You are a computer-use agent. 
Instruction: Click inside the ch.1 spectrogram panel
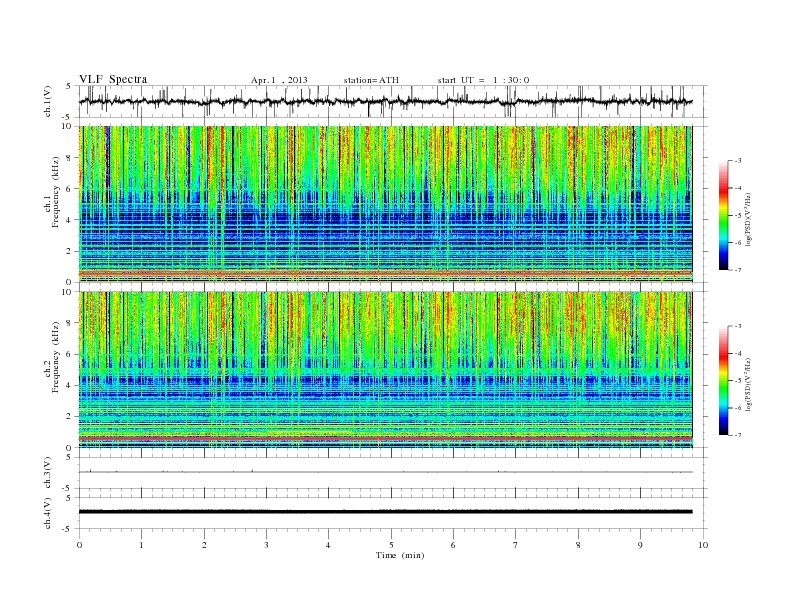(x=385, y=204)
